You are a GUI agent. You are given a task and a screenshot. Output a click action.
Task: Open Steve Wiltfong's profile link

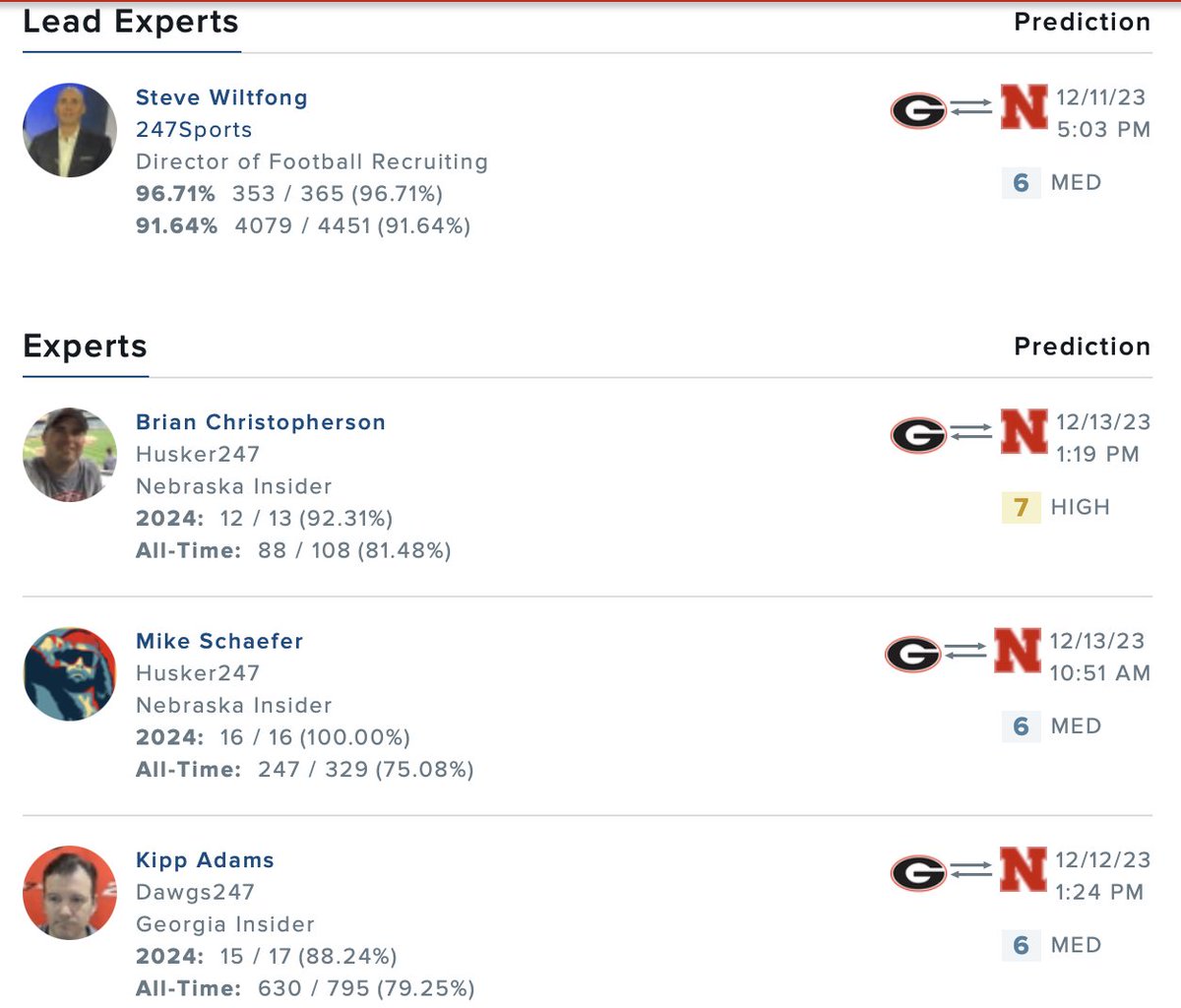coord(221,97)
